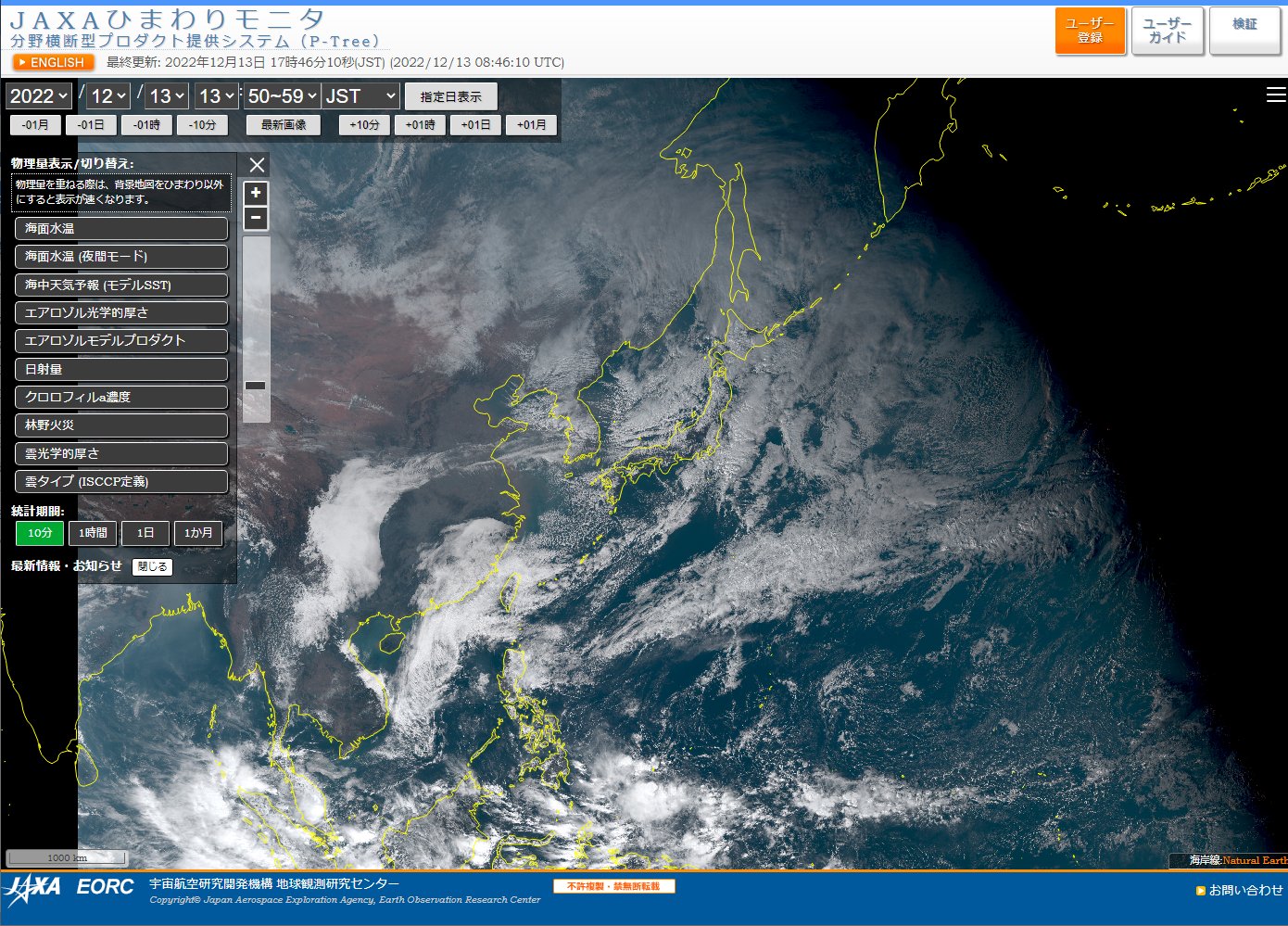Set statistics period to 1日
Viewport: 1288px width, 926px height.
(145, 533)
